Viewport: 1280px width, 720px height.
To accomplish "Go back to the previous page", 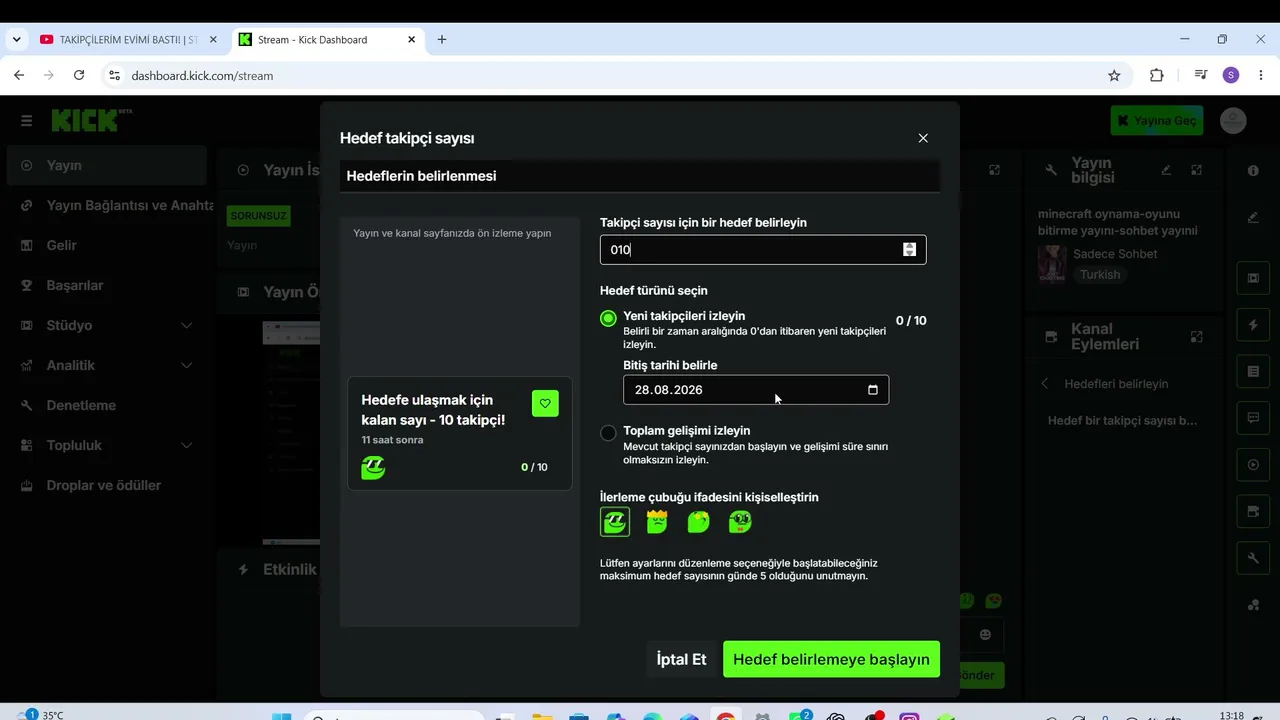I will (x=19, y=75).
